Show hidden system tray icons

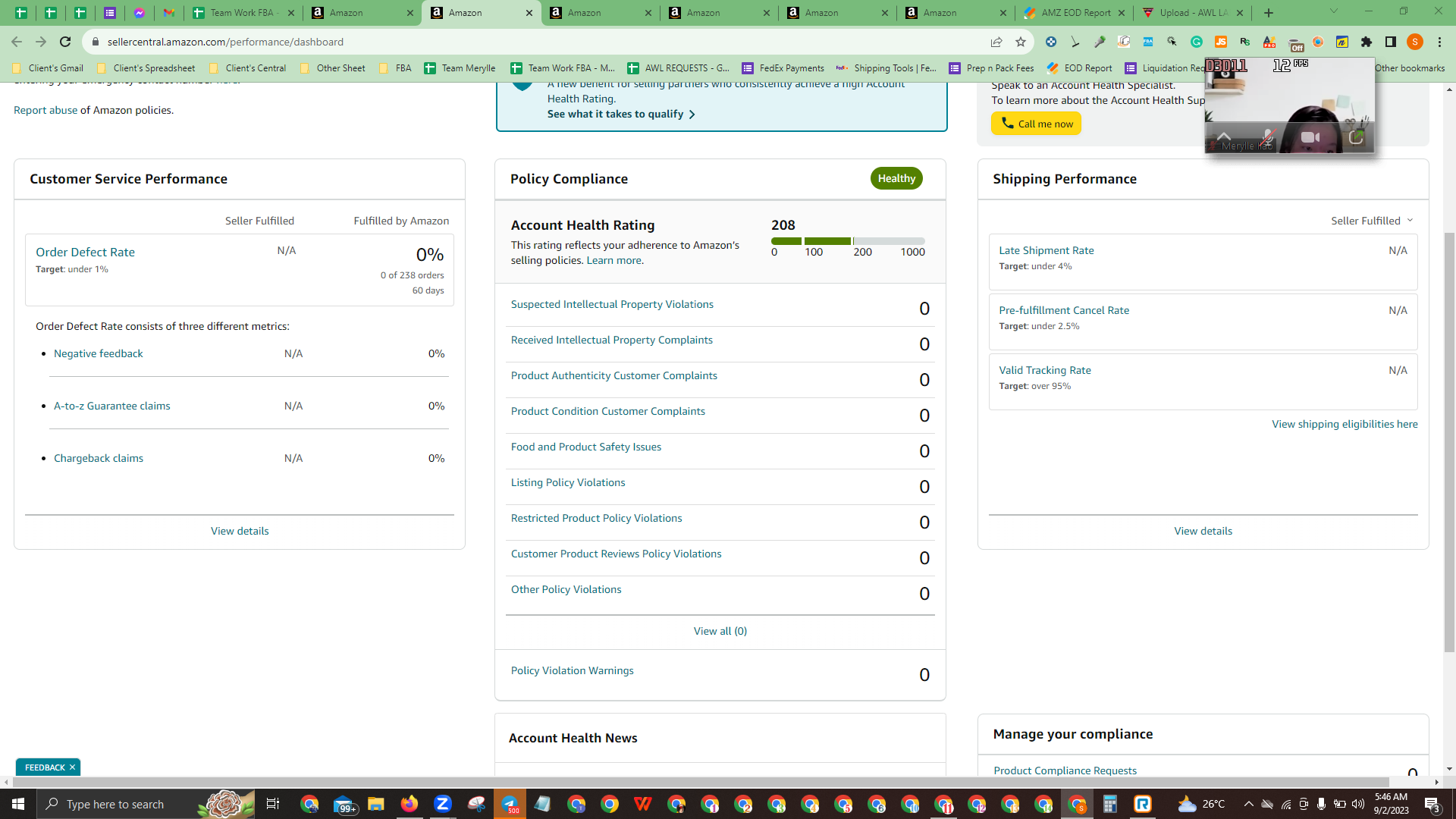pos(1248,804)
